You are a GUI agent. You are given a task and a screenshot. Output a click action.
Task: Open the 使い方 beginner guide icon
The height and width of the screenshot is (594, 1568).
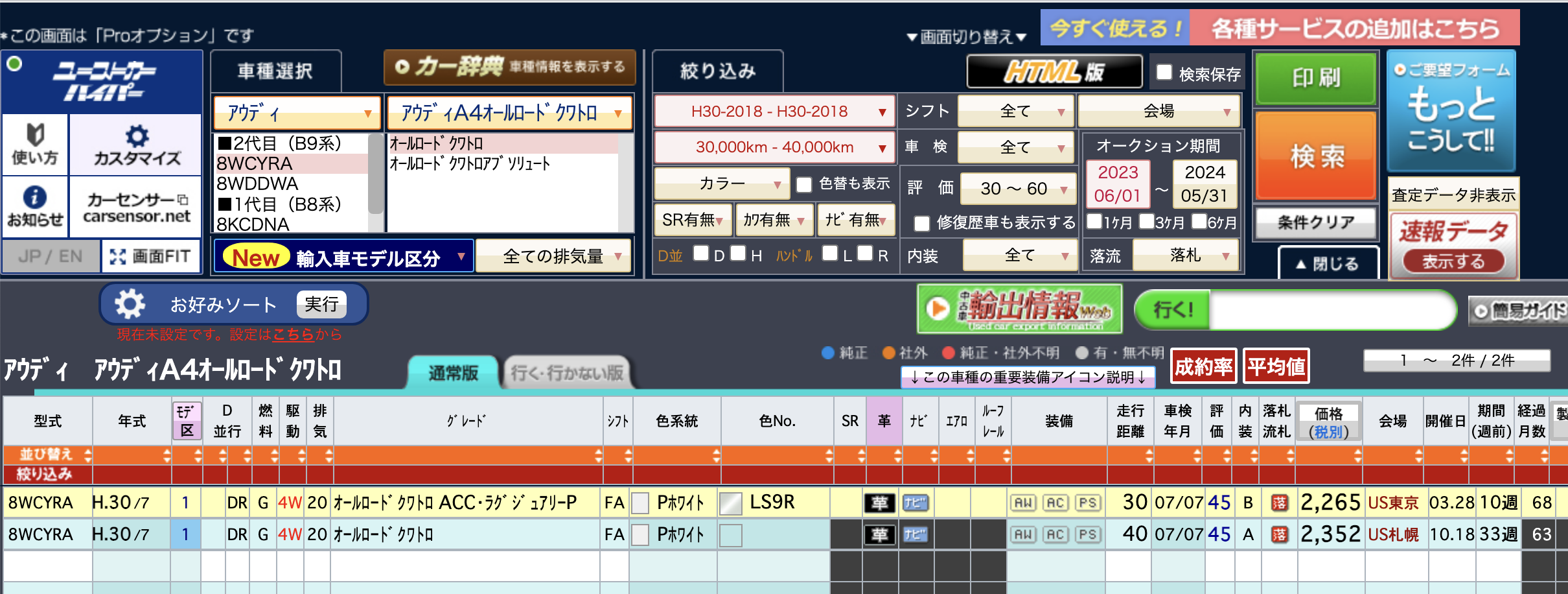tap(35, 145)
